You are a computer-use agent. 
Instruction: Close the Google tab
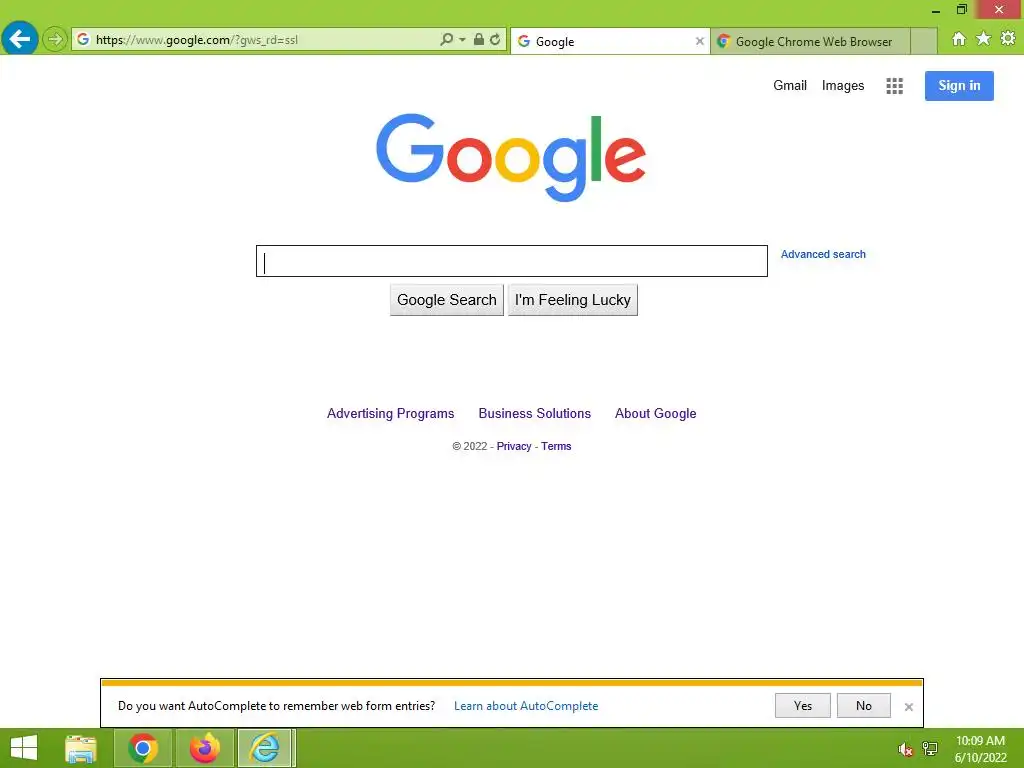click(x=699, y=41)
